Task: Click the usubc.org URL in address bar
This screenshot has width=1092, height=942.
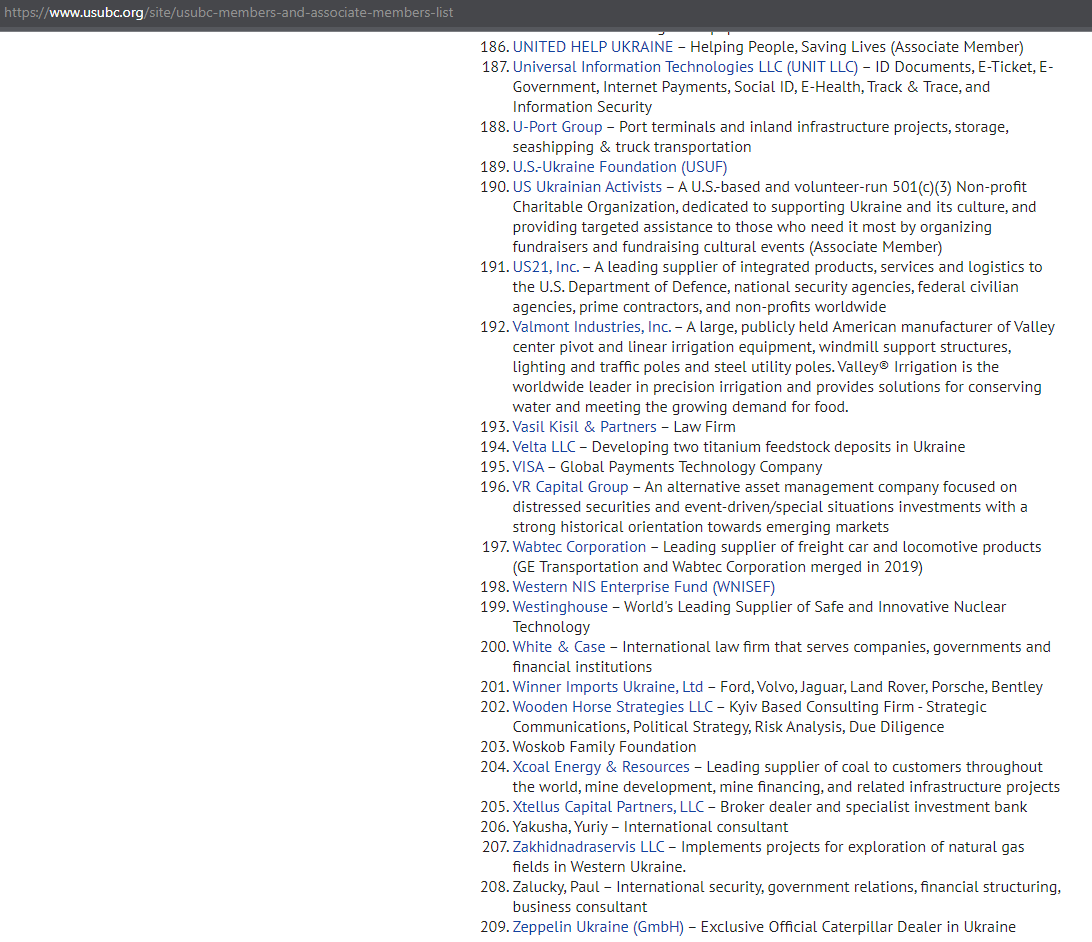Action: tap(228, 13)
